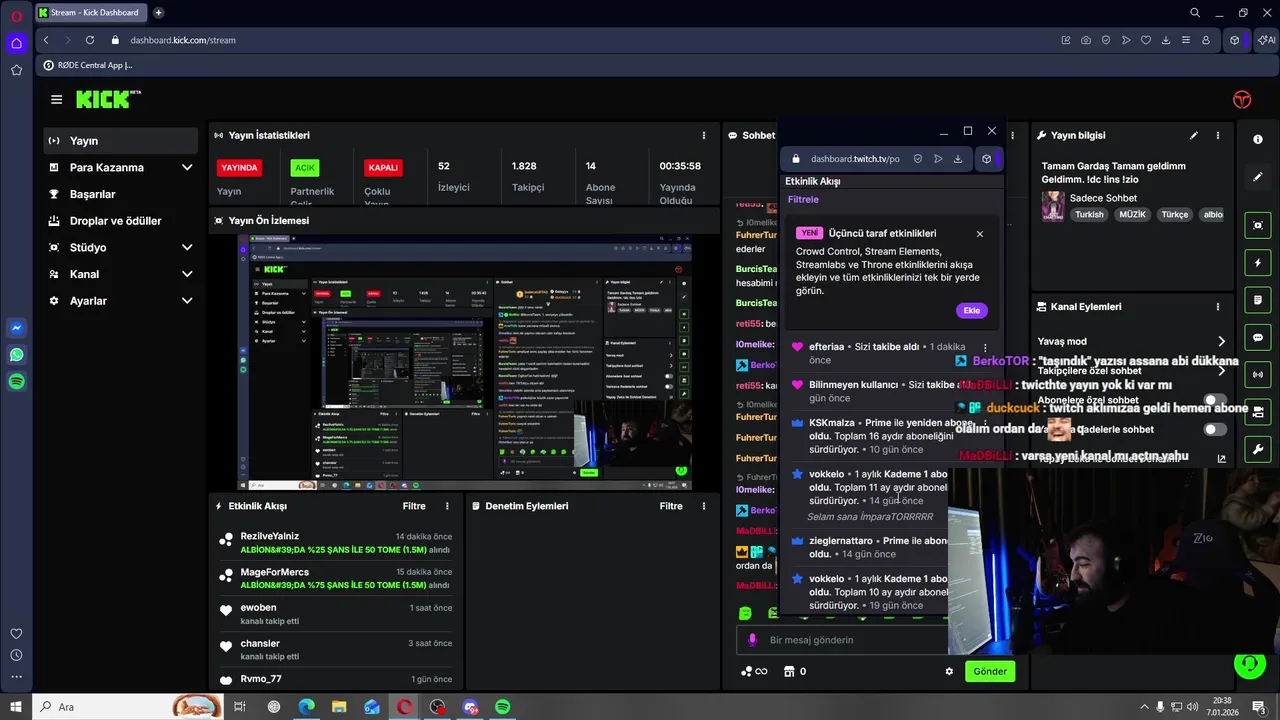This screenshot has width=1280, height=720.
Task: Expand the Stüdyo sidebar section
Action: (x=120, y=247)
